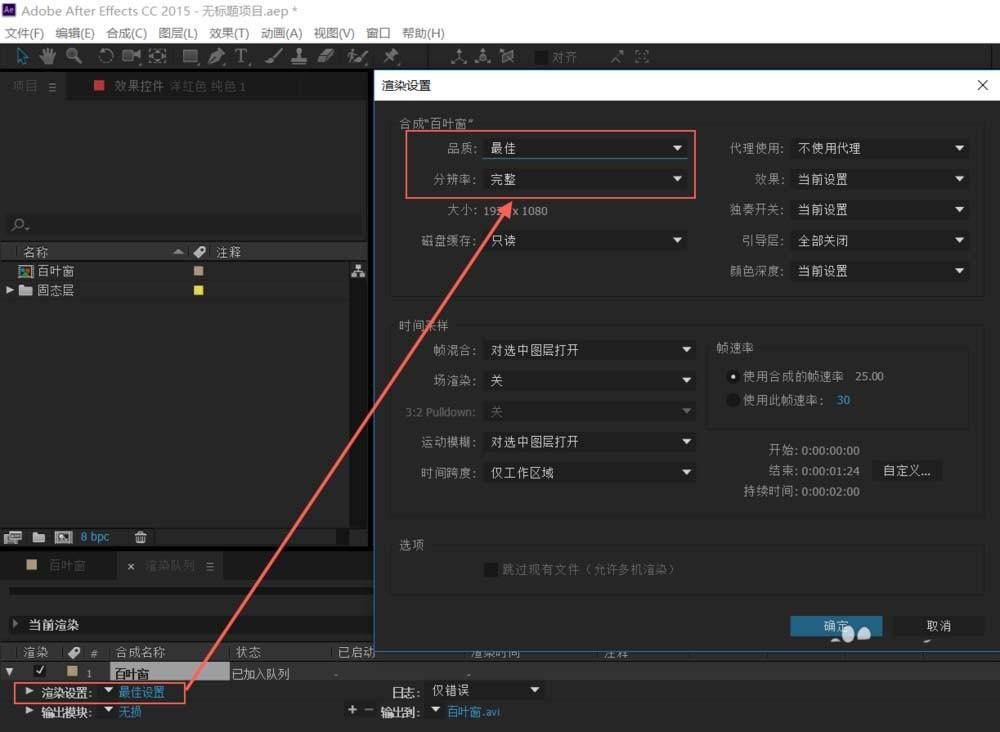Screen dimensions: 1000x732
Task: Delete selected item with the trash icon
Action: click(141, 537)
